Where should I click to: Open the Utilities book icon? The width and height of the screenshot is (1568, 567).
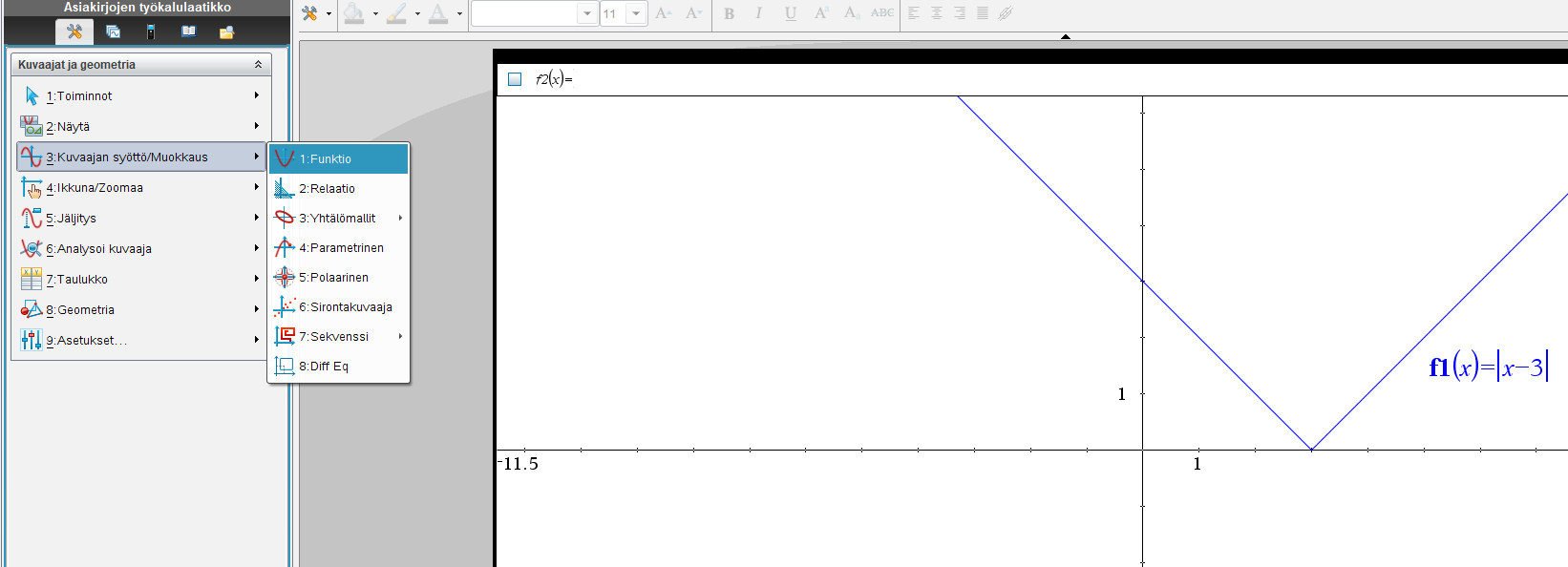pyautogui.click(x=189, y=31)
